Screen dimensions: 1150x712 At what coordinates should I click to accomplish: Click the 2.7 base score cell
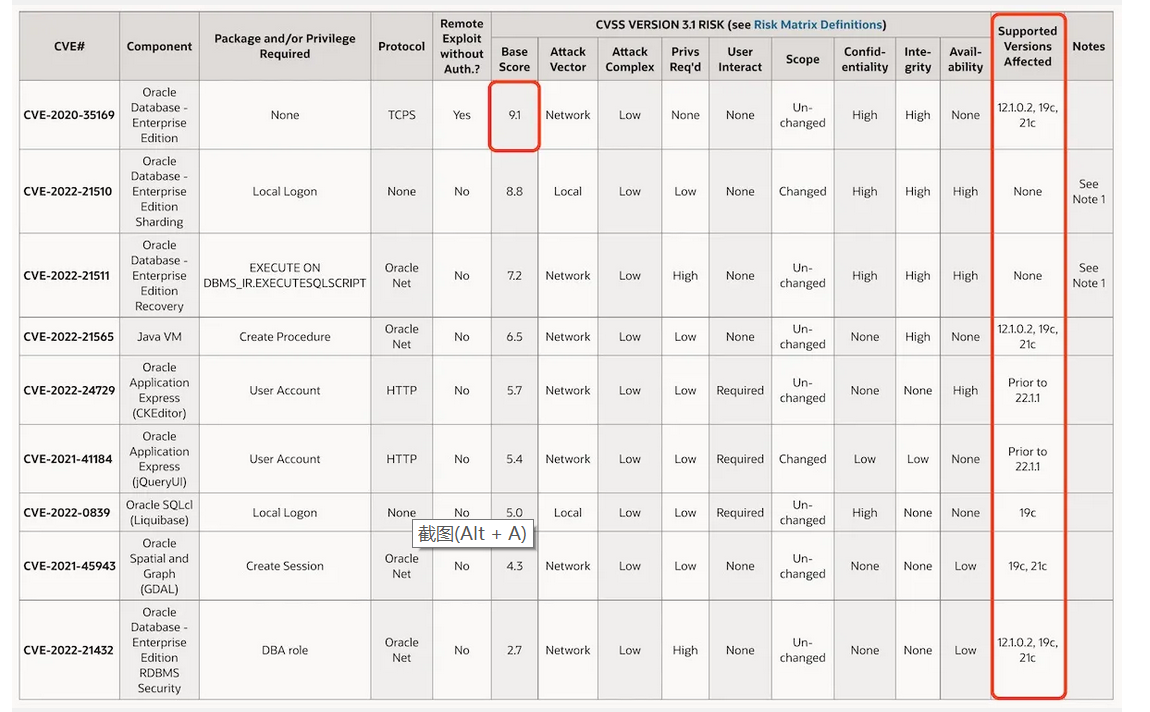coord(514,650)
